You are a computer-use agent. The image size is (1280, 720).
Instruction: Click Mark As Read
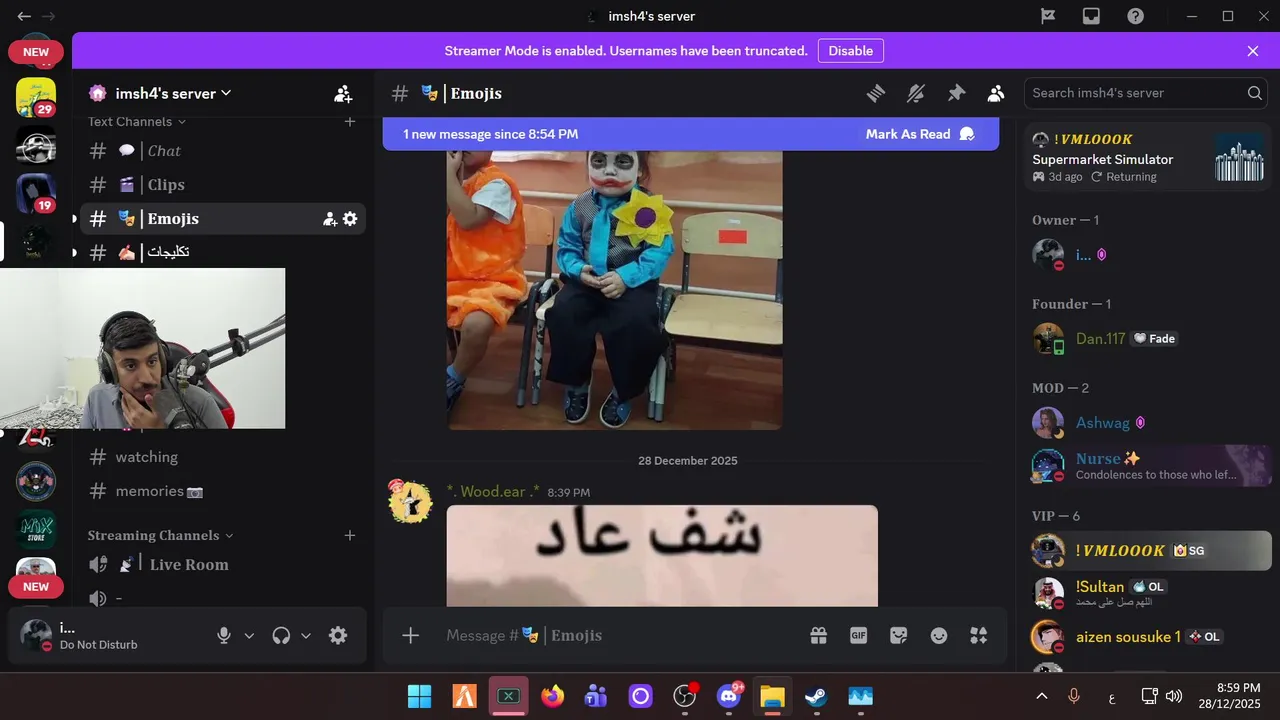(x=920, y=134)
